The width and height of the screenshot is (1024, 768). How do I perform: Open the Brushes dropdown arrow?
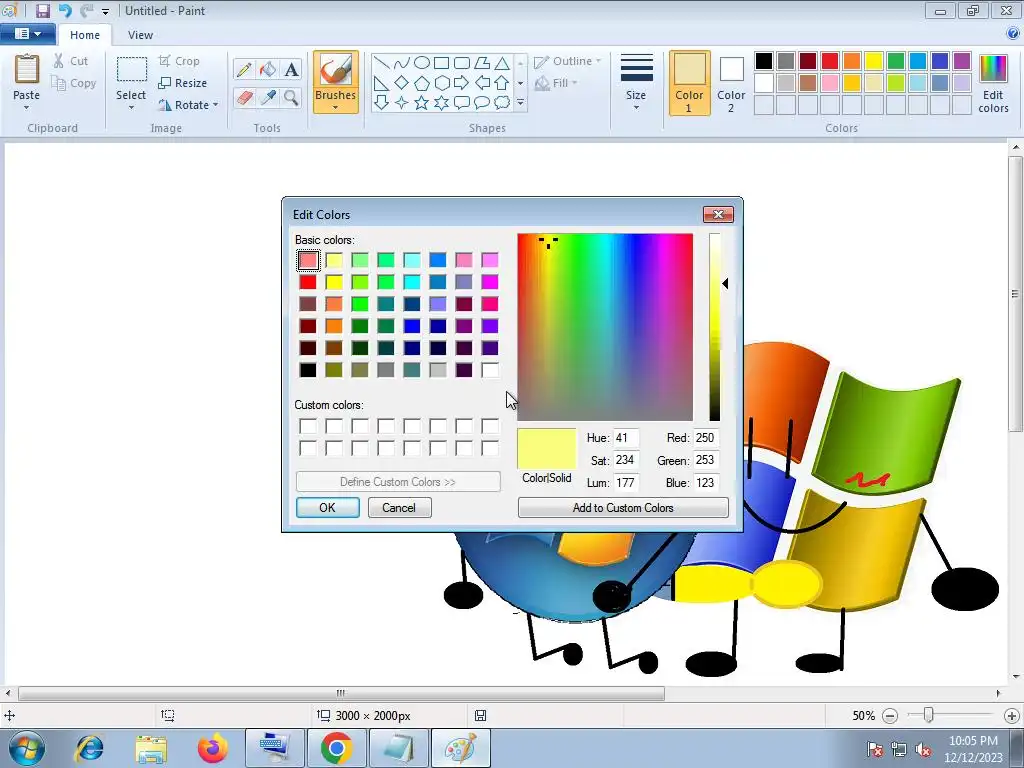pos(336,108)
